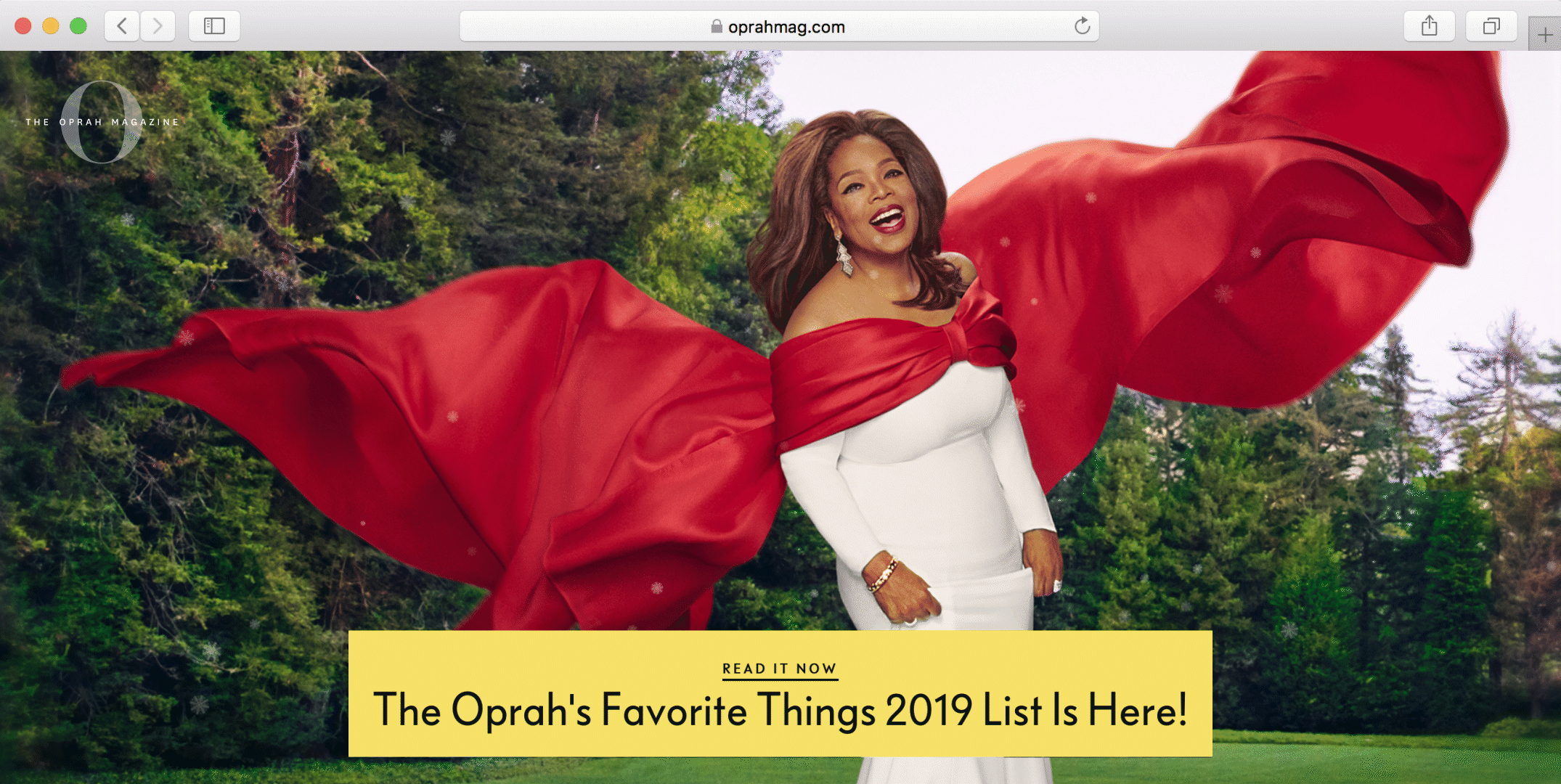Image resolution: width=1561 pixels, height=784 pixels.
Task: Open Oprah's Favorite Things 2019 headline
Action: [x=780, y=709]
